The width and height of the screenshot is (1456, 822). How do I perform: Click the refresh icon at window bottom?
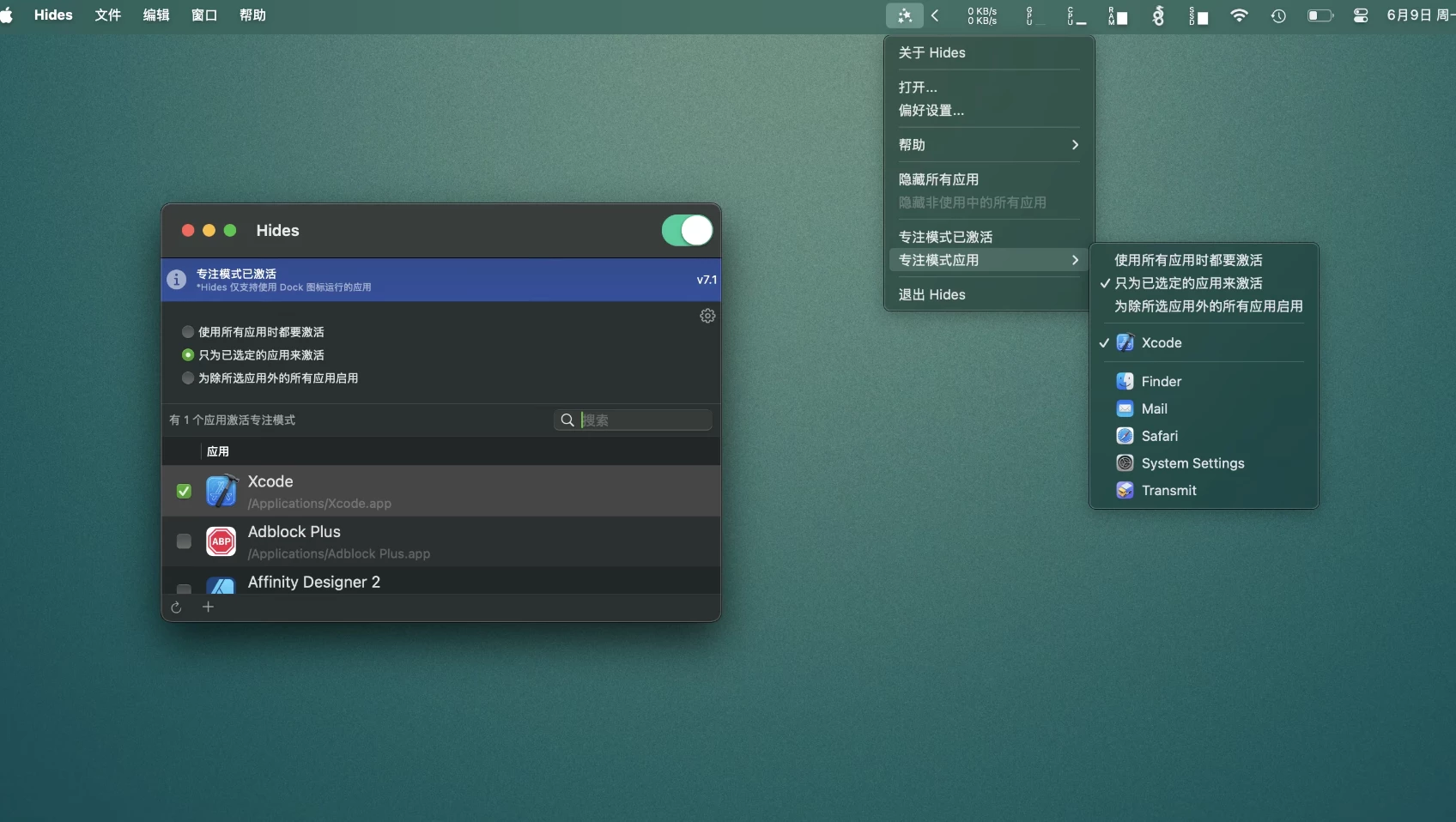click(x=176, y=607)
